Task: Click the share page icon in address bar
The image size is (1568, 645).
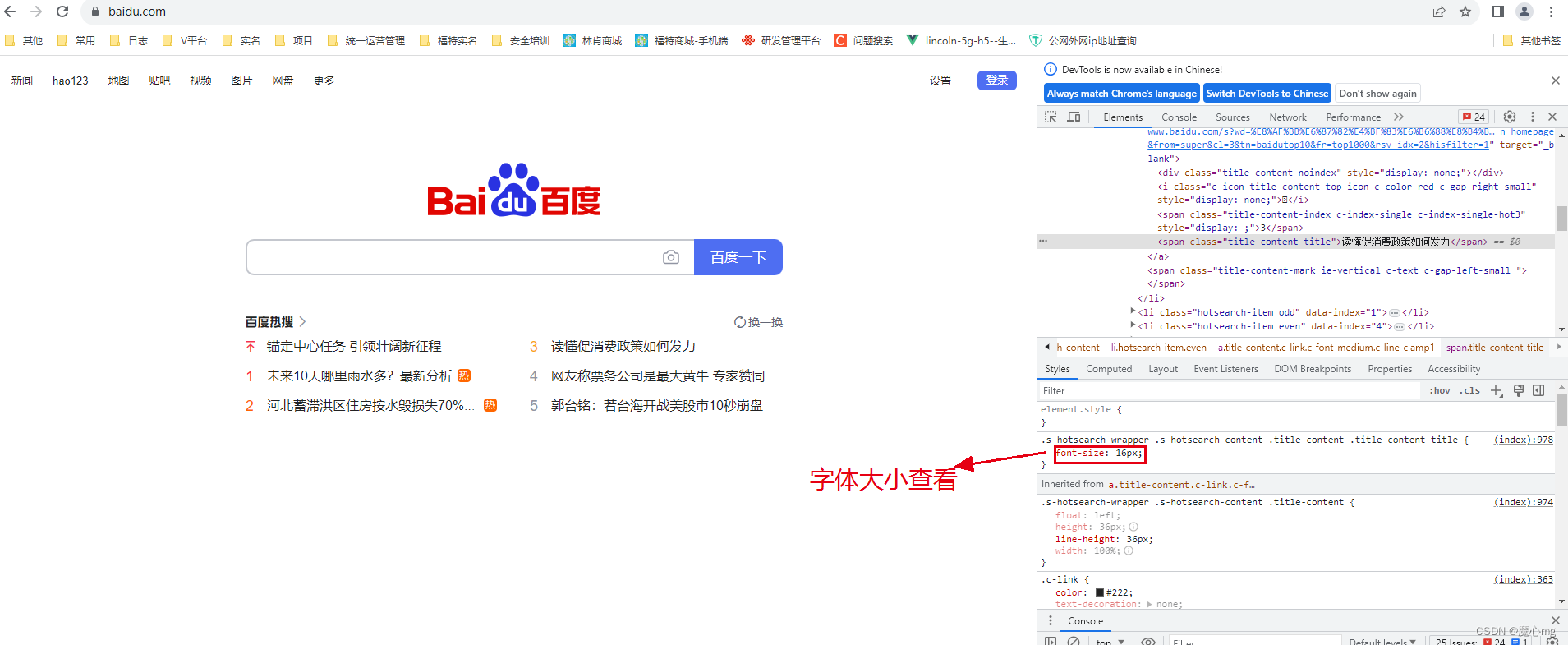Action: pos(1439,12)
